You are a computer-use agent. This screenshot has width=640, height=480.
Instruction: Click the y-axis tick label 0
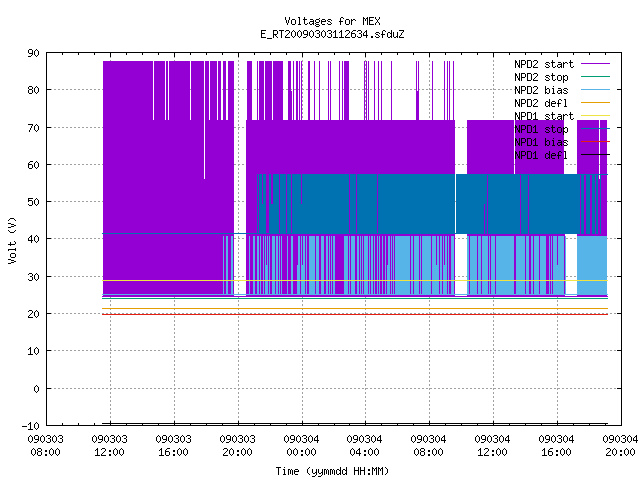36,389
